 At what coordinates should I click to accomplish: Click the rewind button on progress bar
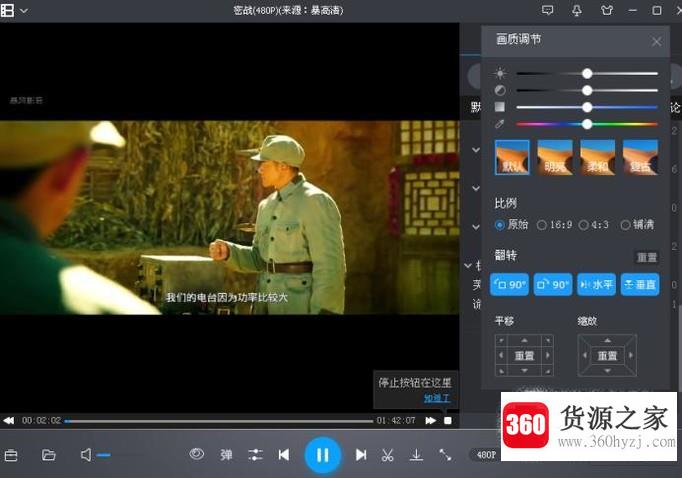9,421
